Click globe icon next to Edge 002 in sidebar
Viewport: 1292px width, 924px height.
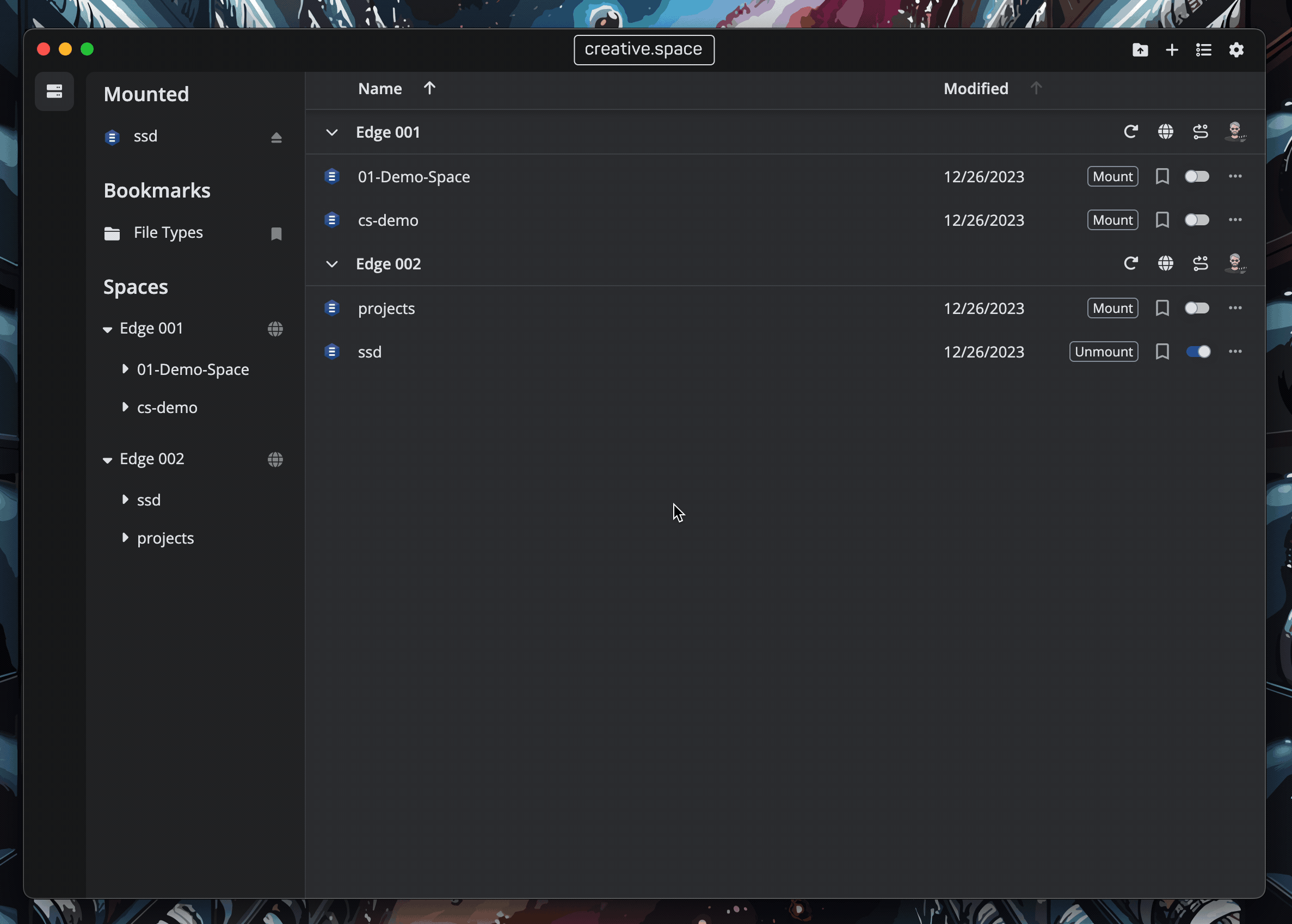275,459
